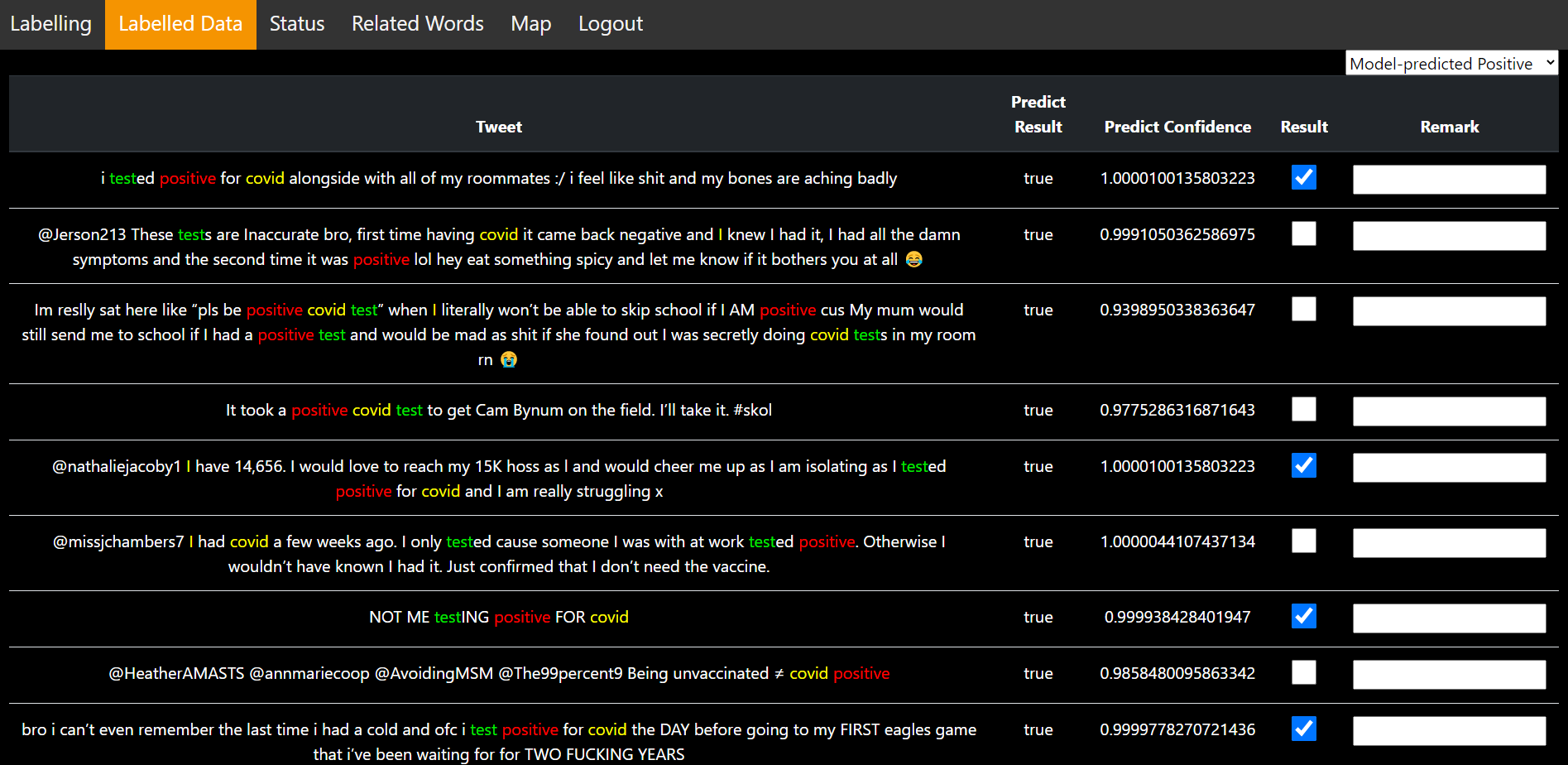Uncheck result for the @nathaliejacoby1 tweet
The height and width of the screenshot is (765, 1568).
click(1303, 465)
